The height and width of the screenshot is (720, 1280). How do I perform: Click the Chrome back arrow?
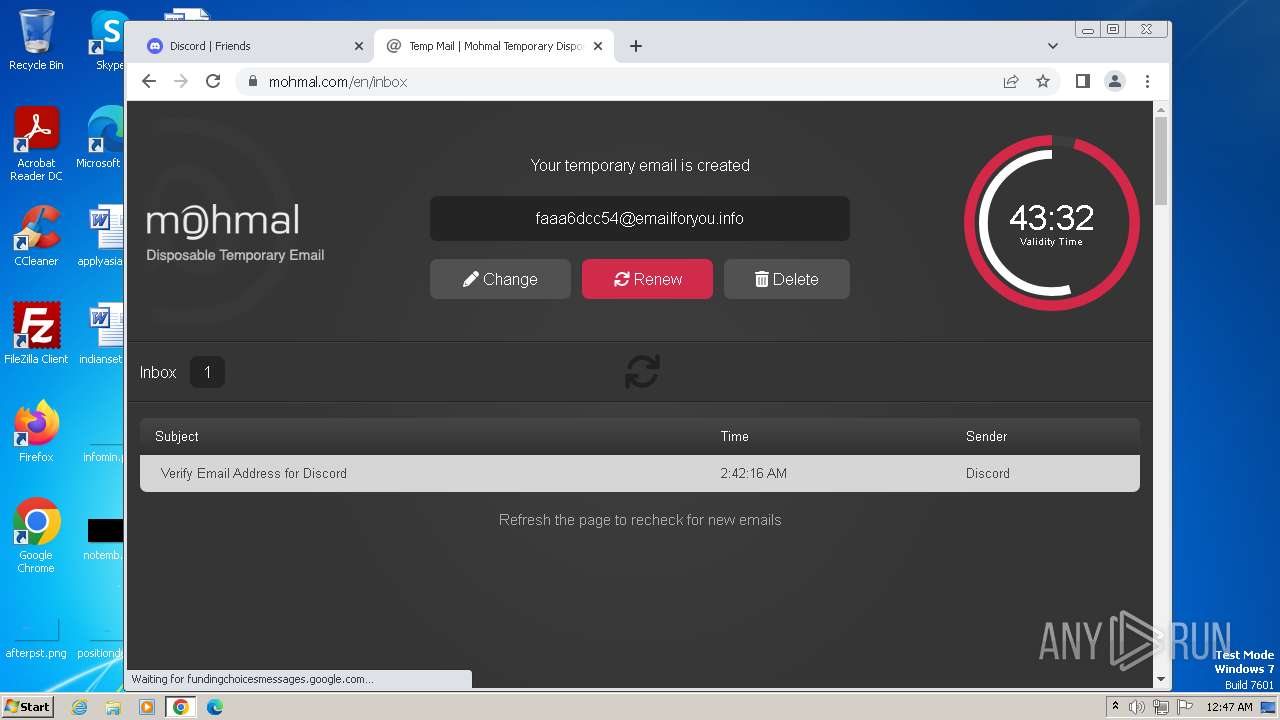point(149,82)
